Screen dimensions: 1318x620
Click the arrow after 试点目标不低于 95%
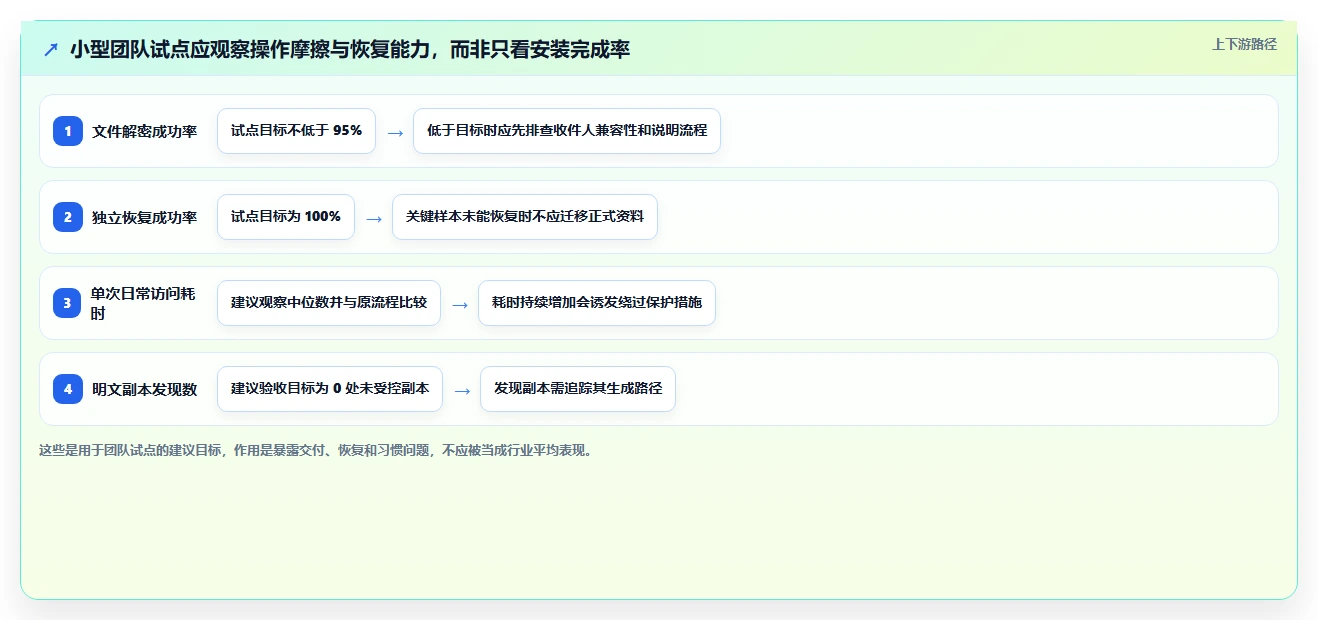[395, 132]
